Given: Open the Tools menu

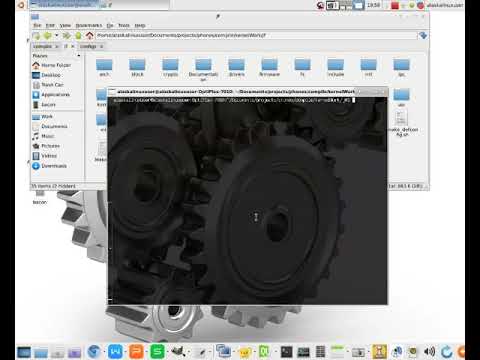Looking at the screenshot, I should coord(124,25).
